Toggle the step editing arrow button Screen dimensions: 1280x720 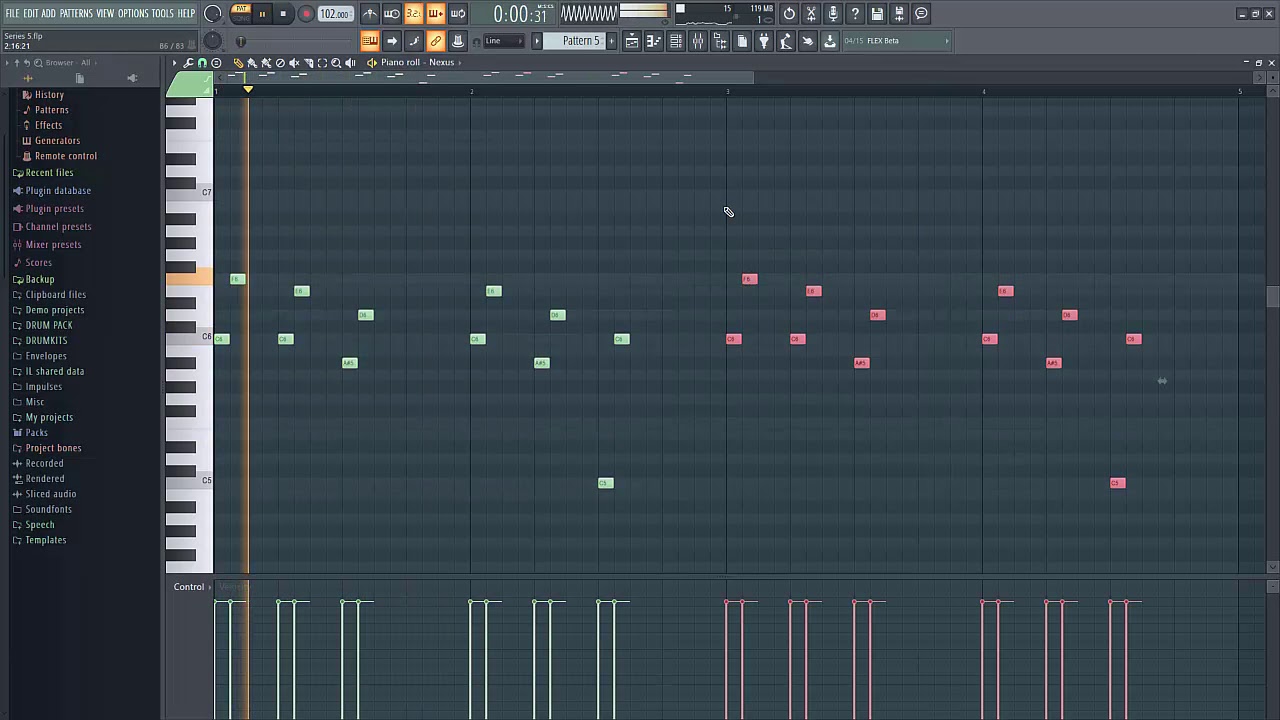pyautogui.click(x=392, y=41)
